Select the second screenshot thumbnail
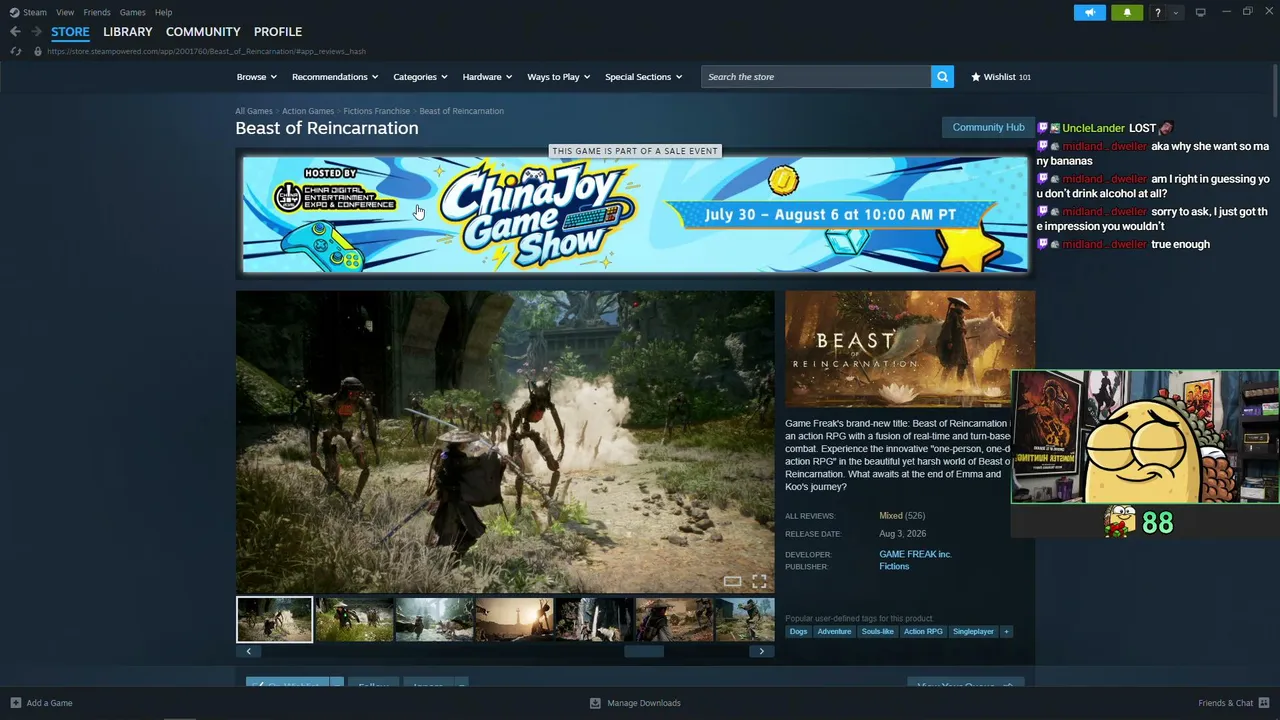Viewport: 1280px width, 720px height. click(354, 619)
